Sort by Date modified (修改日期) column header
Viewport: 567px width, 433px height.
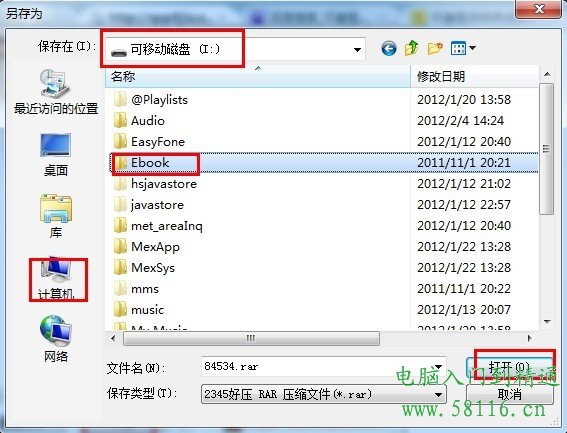[474, 76]
